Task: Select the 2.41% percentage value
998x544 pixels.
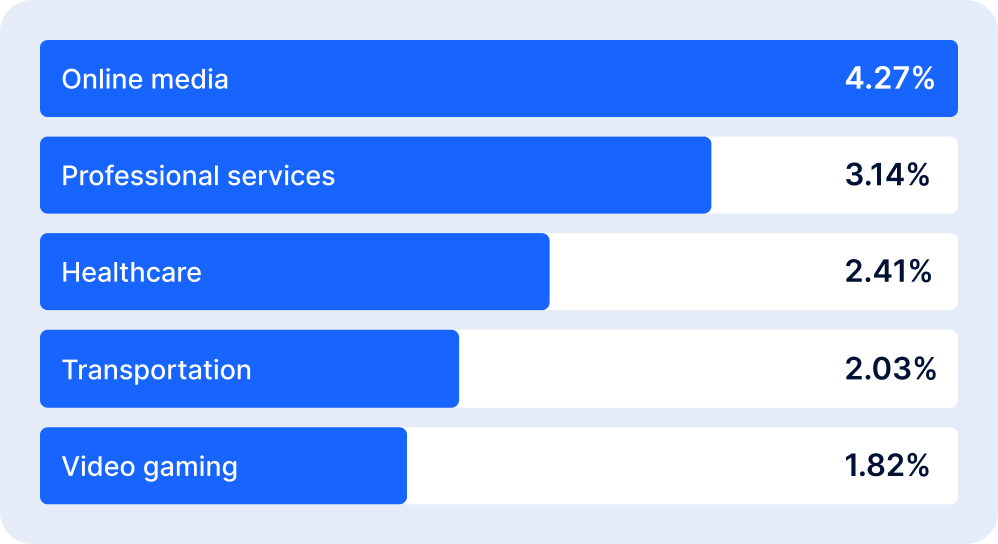Action: click(888, 273)
